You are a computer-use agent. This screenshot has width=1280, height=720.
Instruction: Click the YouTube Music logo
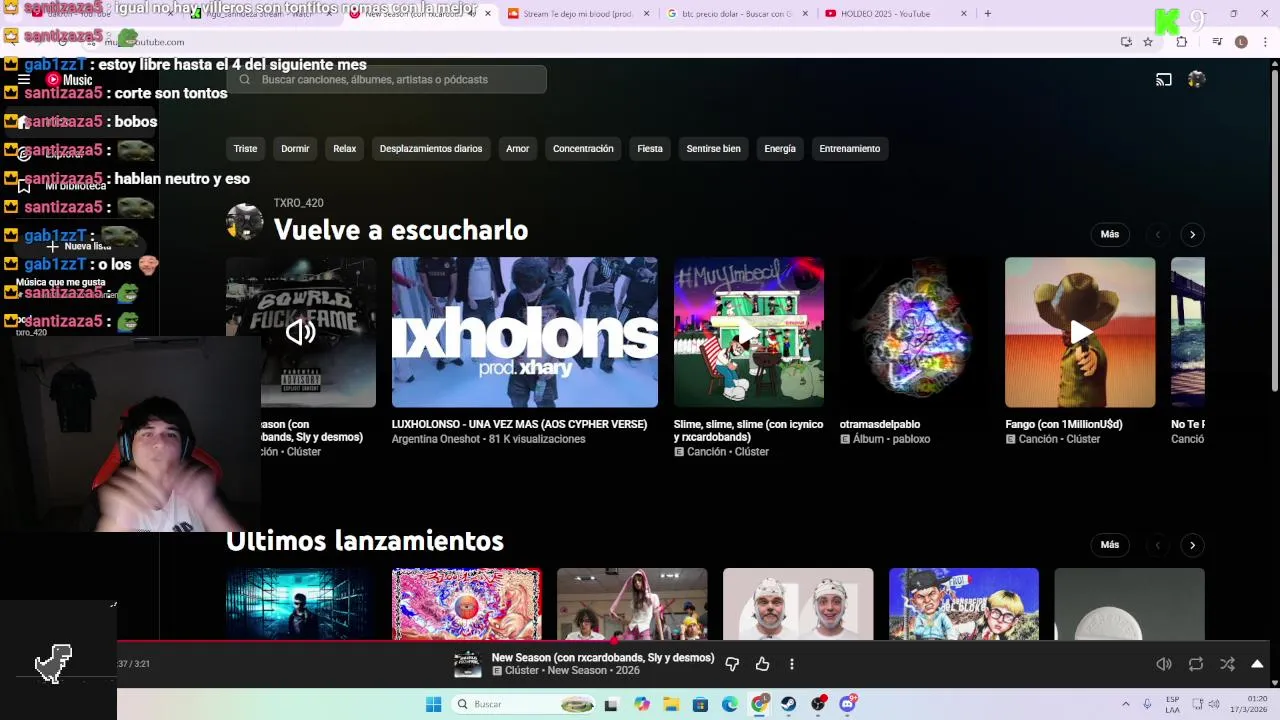(x=69, y=79)
